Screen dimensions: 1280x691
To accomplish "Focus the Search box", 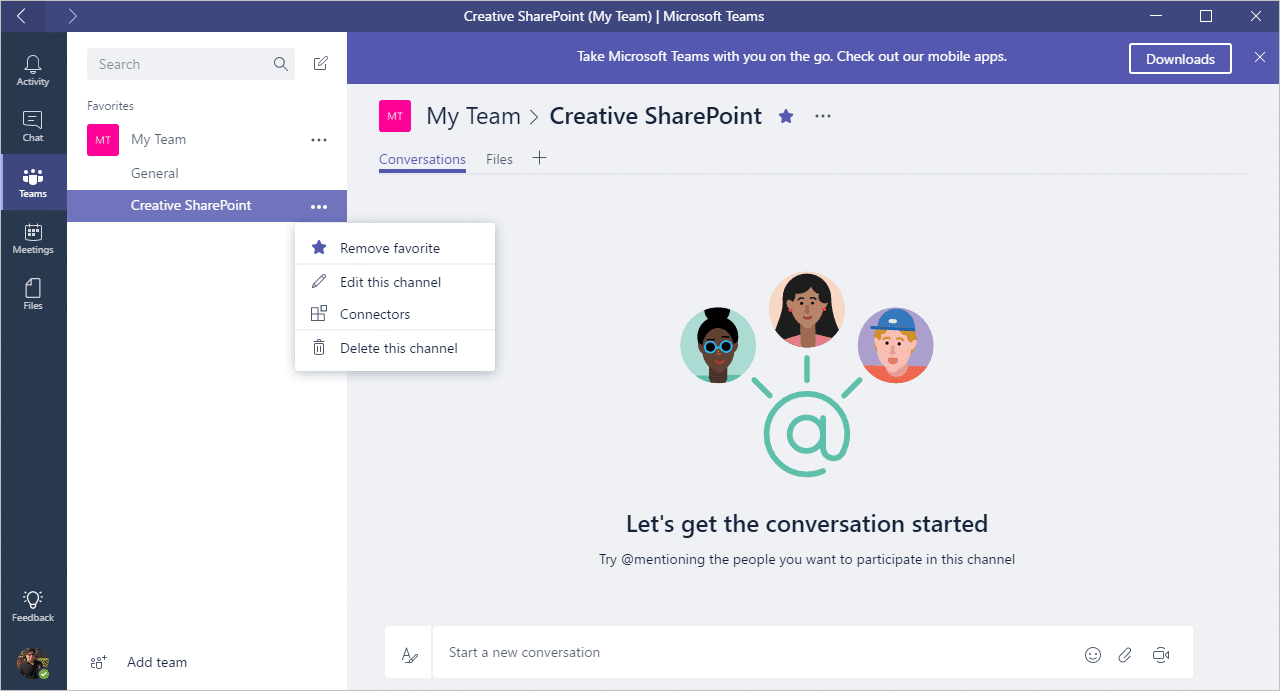I will [191, 64].
